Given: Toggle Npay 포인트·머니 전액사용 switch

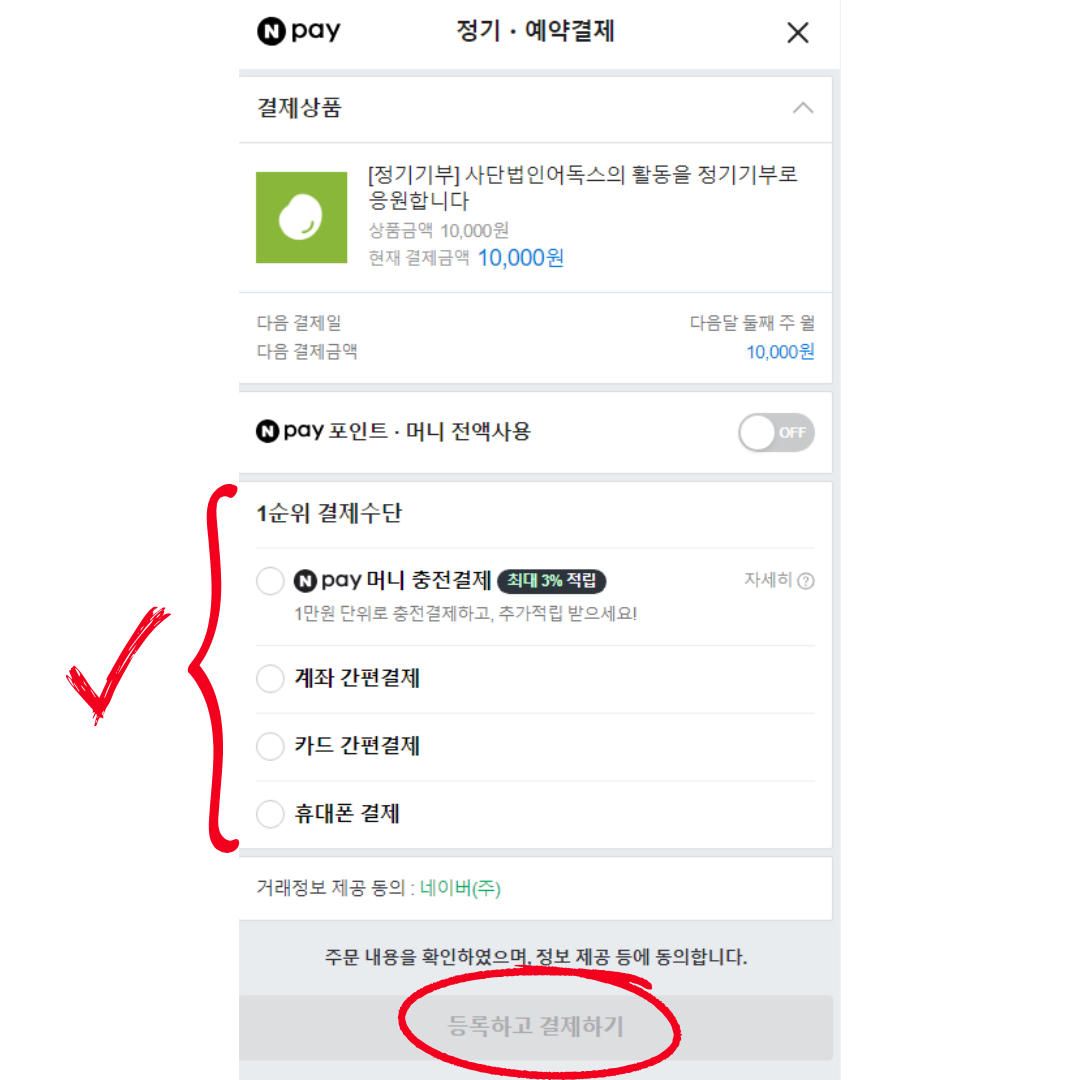Looking at the screenshot, I should tap(776, 433).
